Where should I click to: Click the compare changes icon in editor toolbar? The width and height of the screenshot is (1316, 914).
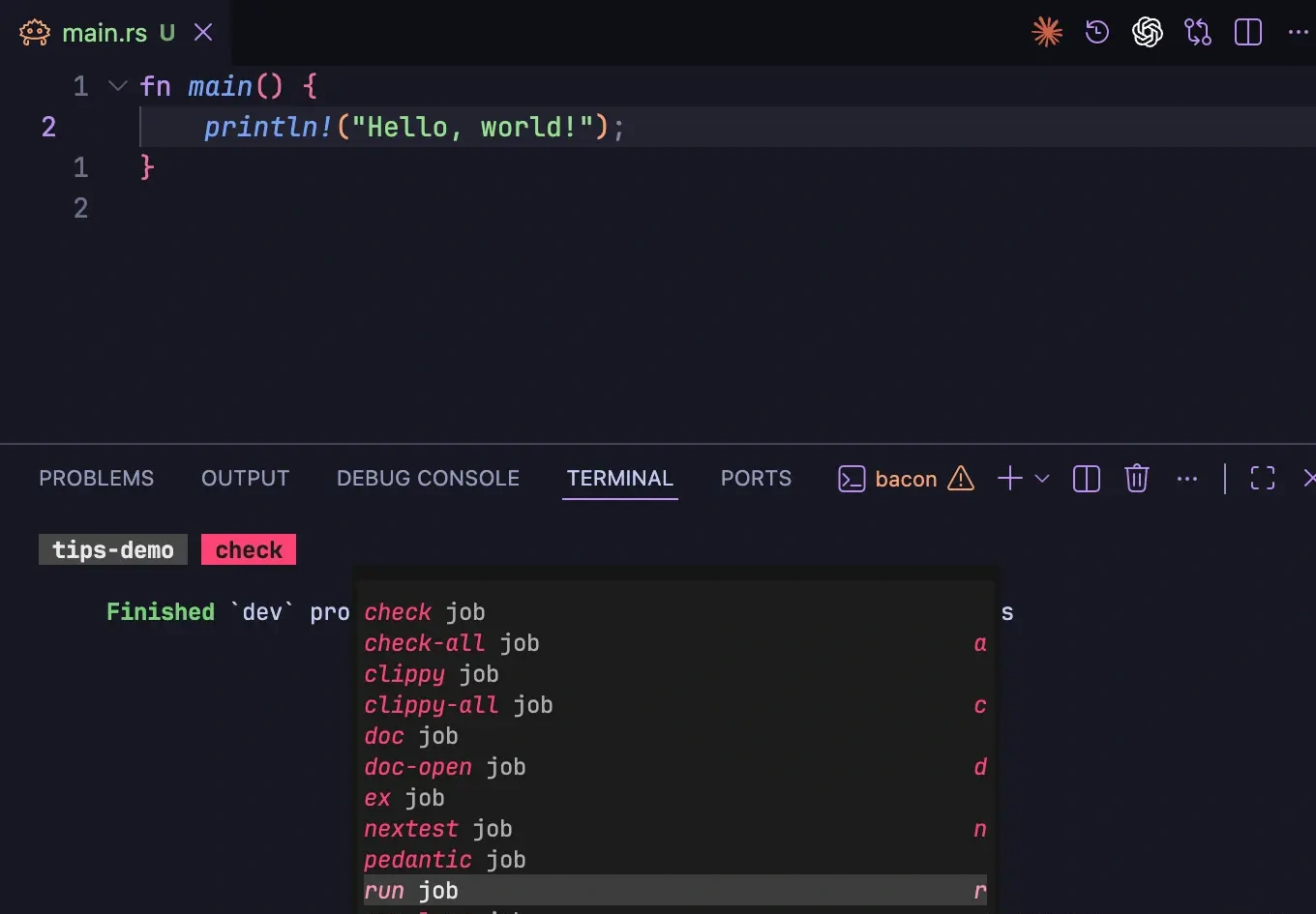1198,33
